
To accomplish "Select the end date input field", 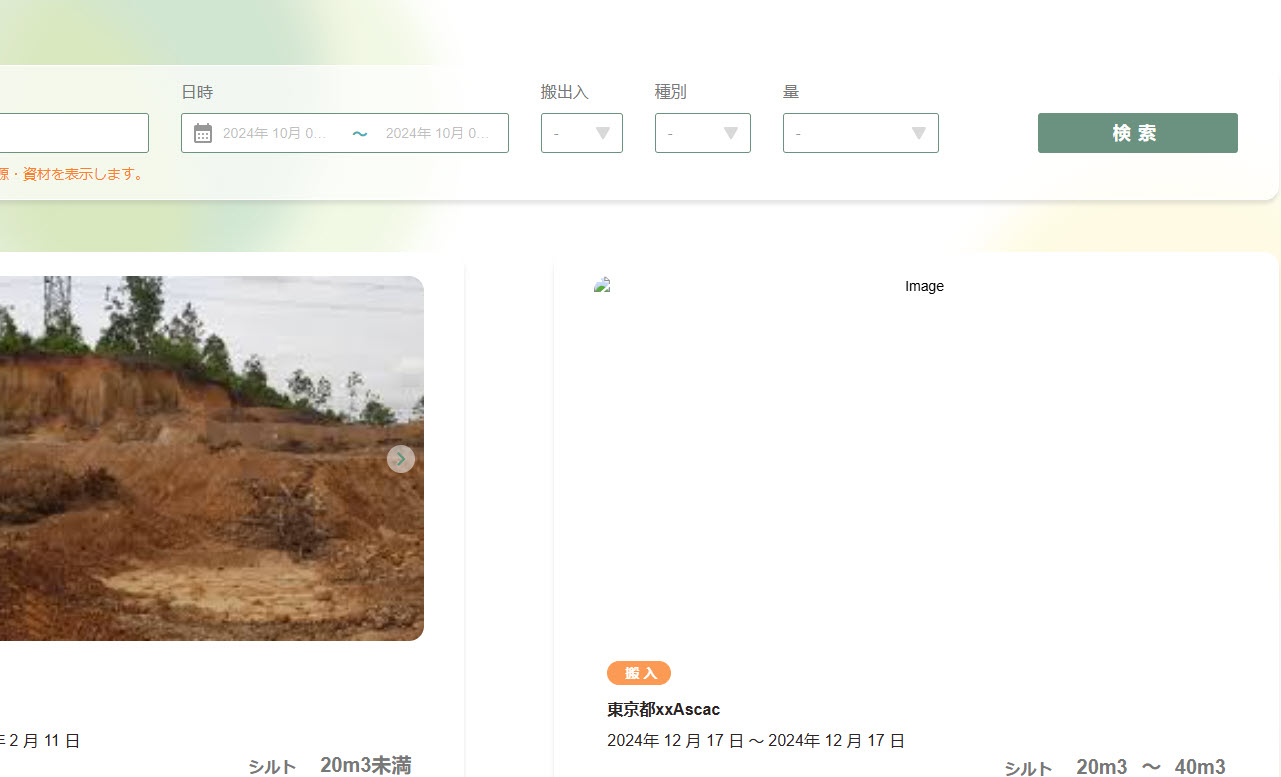I will [438, 133].
